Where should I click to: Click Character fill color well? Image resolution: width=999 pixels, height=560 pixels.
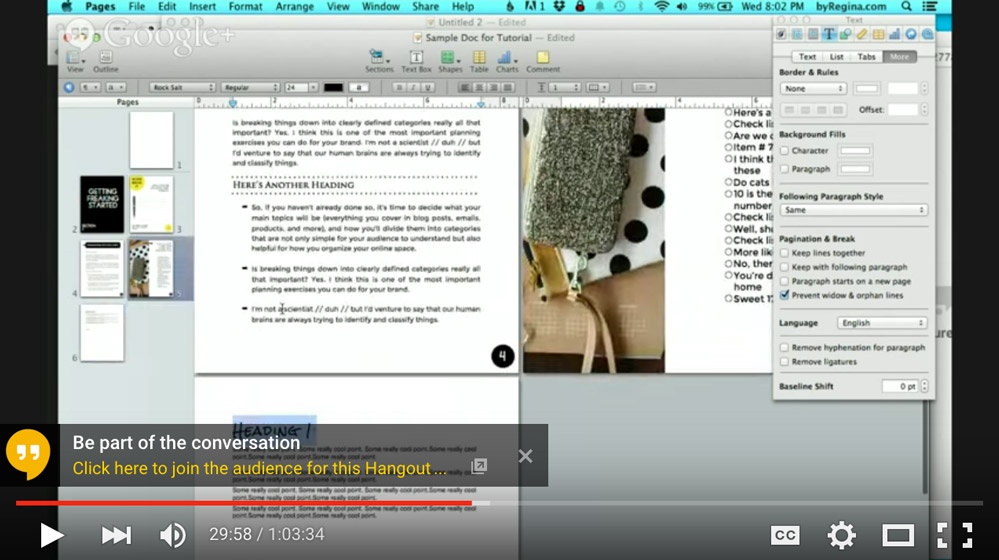pos(855,151)
